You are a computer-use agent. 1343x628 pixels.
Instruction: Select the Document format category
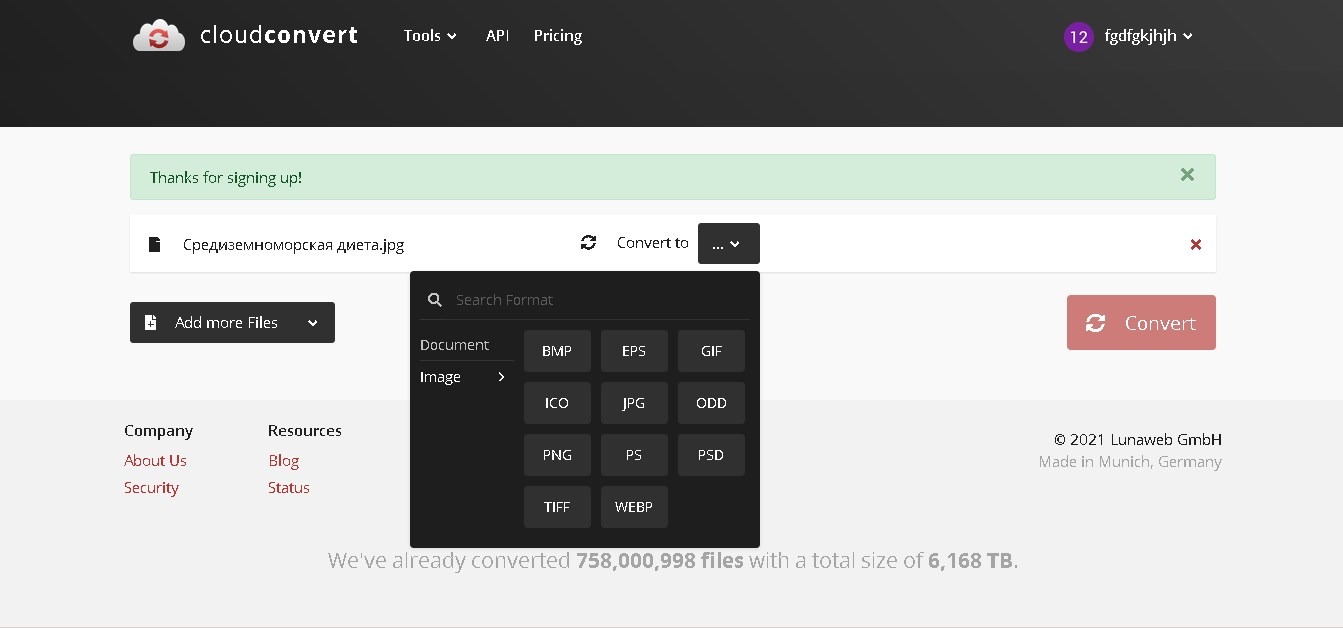455,345
